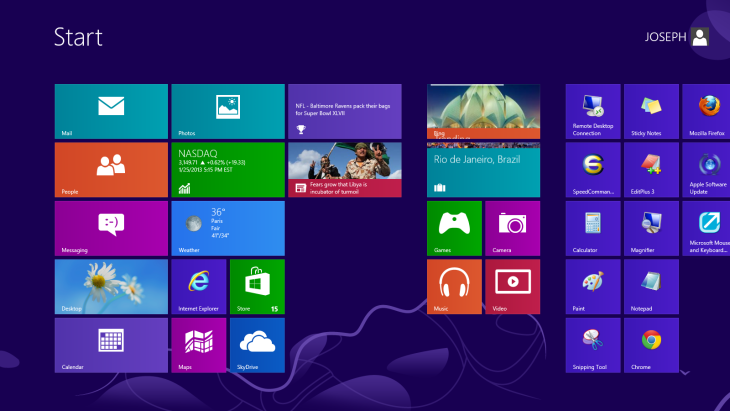This screenshot has height=411, width=730.
Task: Open the Paris weather tile
Action: pos(228,228)
